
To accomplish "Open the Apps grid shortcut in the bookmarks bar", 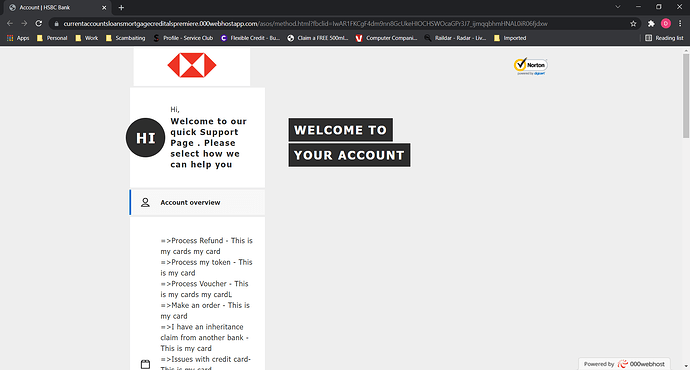I will click(x=18, y=38).
